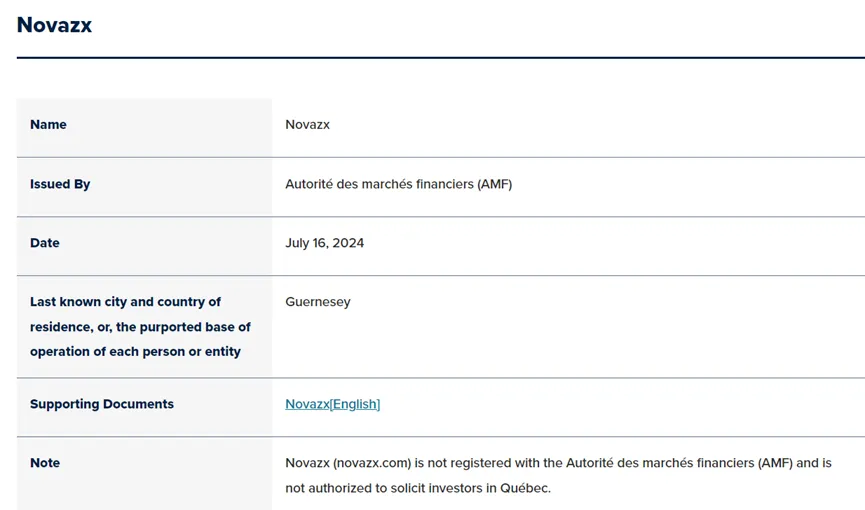Screen dimensions: 865x510
Task: Click the Last known city and country label
Action: [125, 302]
